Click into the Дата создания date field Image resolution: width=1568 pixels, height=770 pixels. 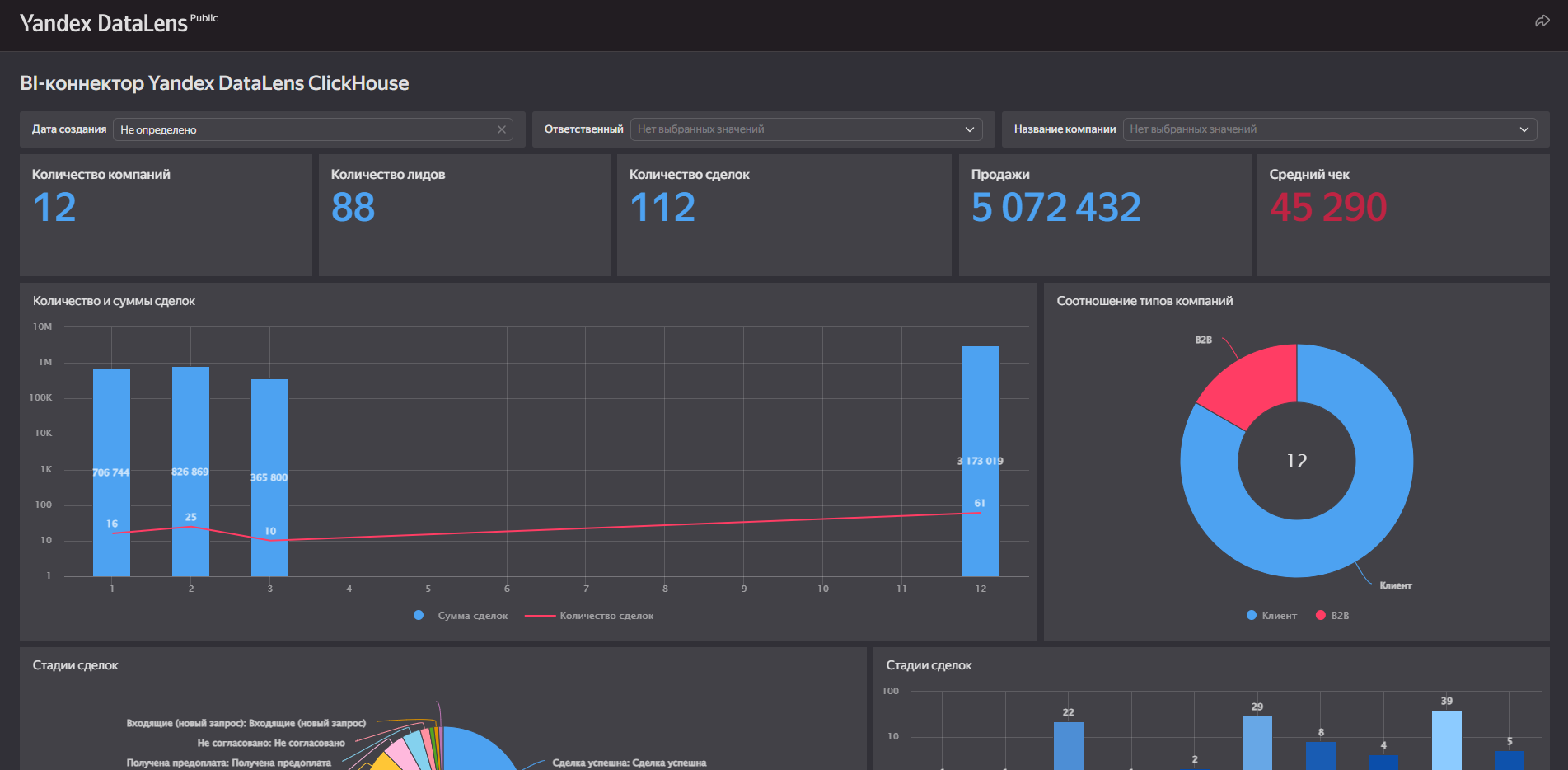coord(305,129)
